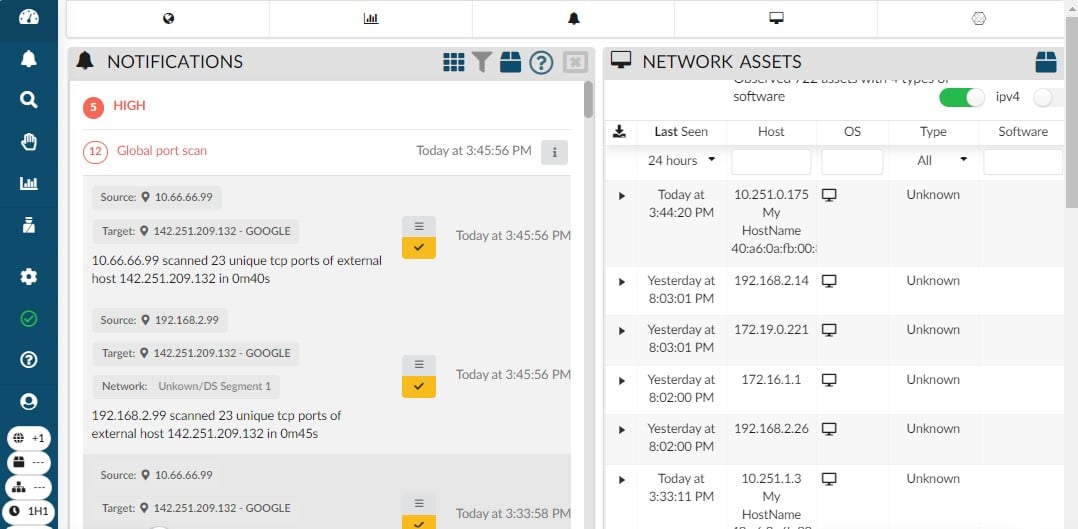Acknowledge the 192.168.2.99 alert check button
Viewport: 1078px width, 529px height.
click(x=419, y=387)
